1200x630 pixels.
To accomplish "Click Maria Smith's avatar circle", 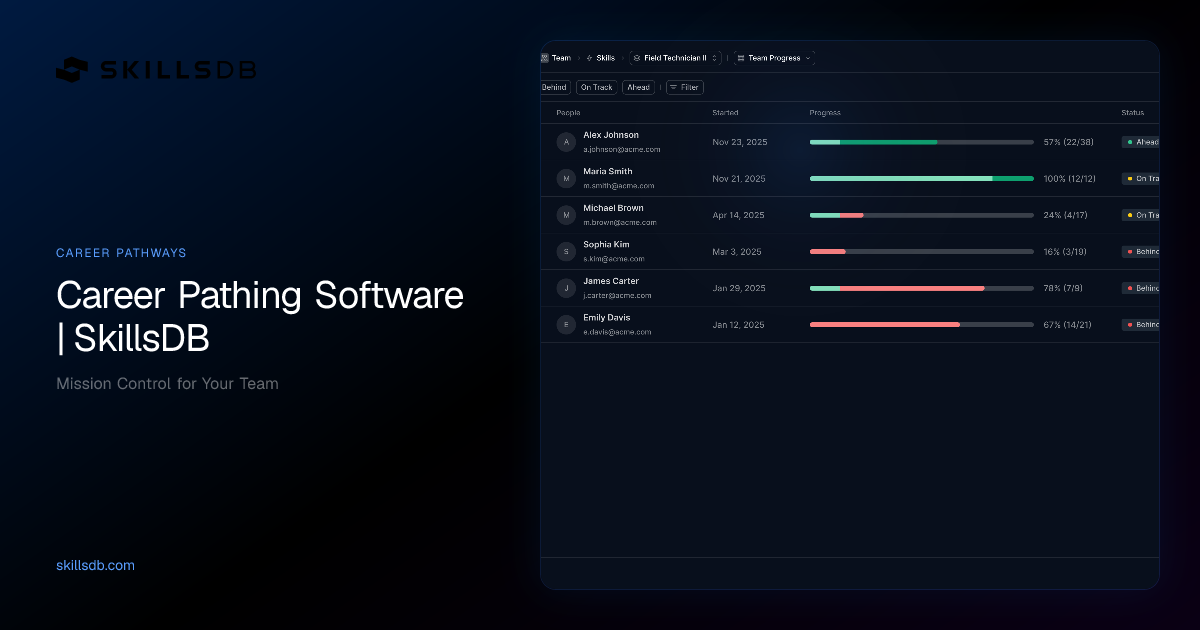I will click(567, 178).
